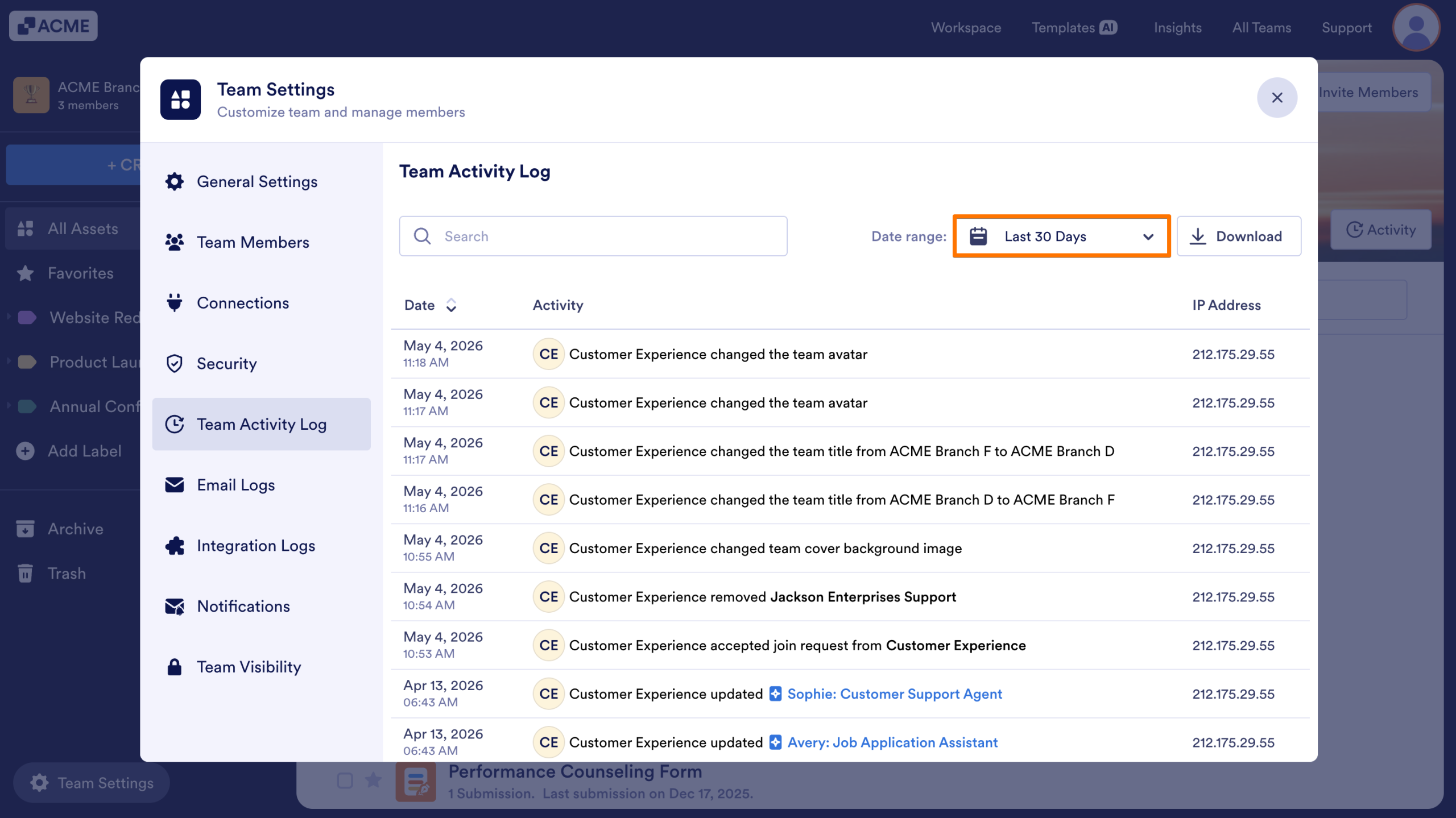Click the Activity button behind dialog

pos(1381,230)
